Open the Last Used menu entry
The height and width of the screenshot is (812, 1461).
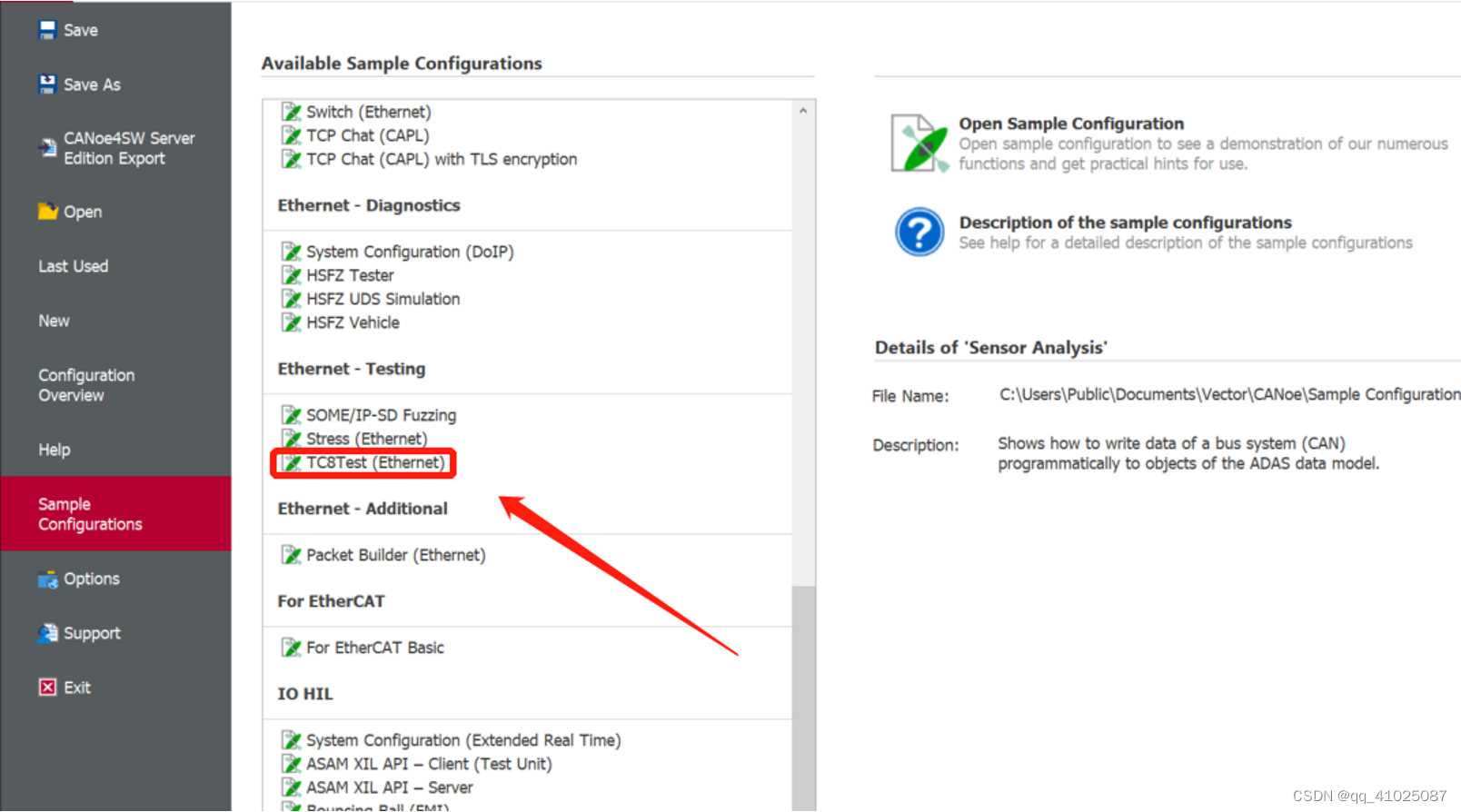[73, 266]
